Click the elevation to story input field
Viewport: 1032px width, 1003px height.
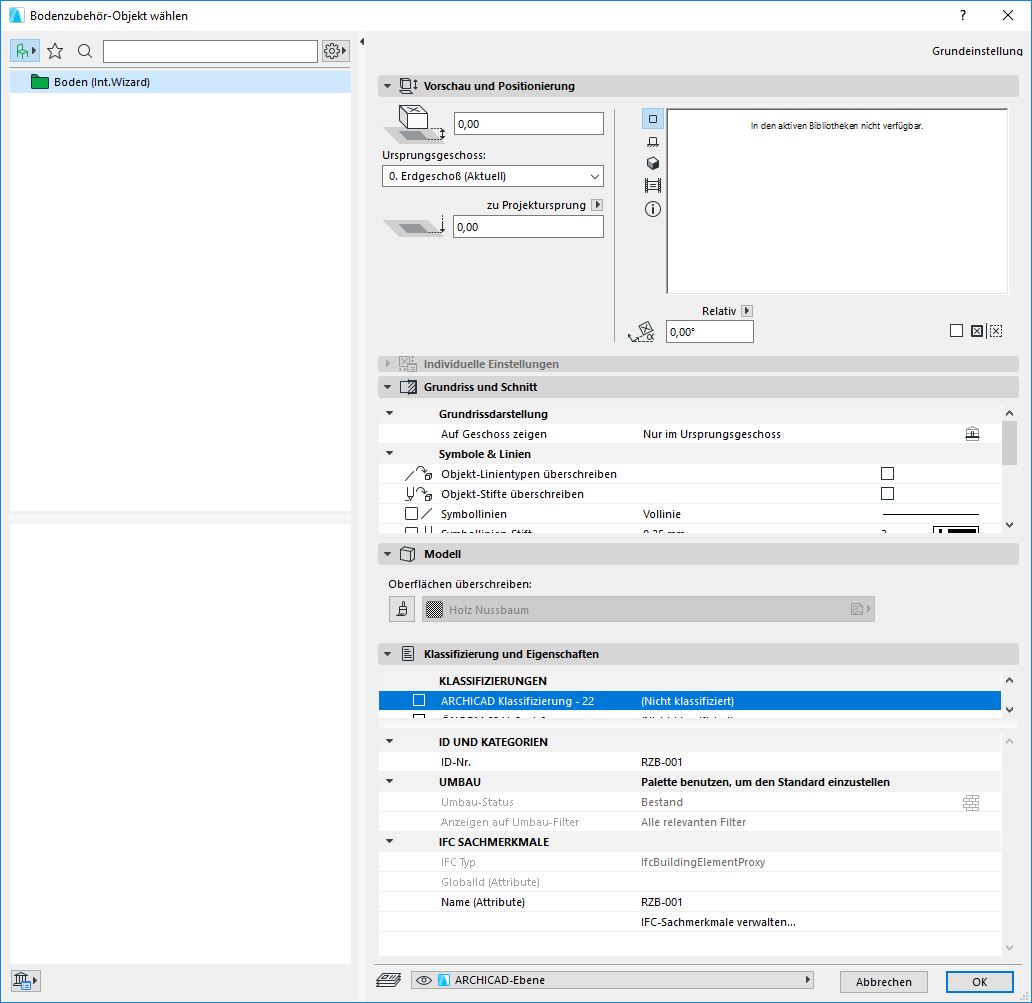[529, 124]
